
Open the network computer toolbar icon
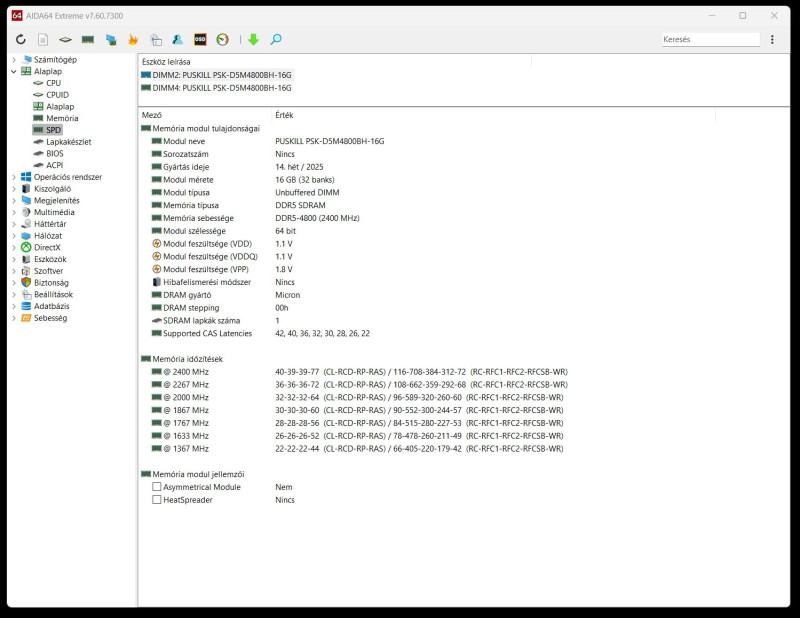point(111,39)
